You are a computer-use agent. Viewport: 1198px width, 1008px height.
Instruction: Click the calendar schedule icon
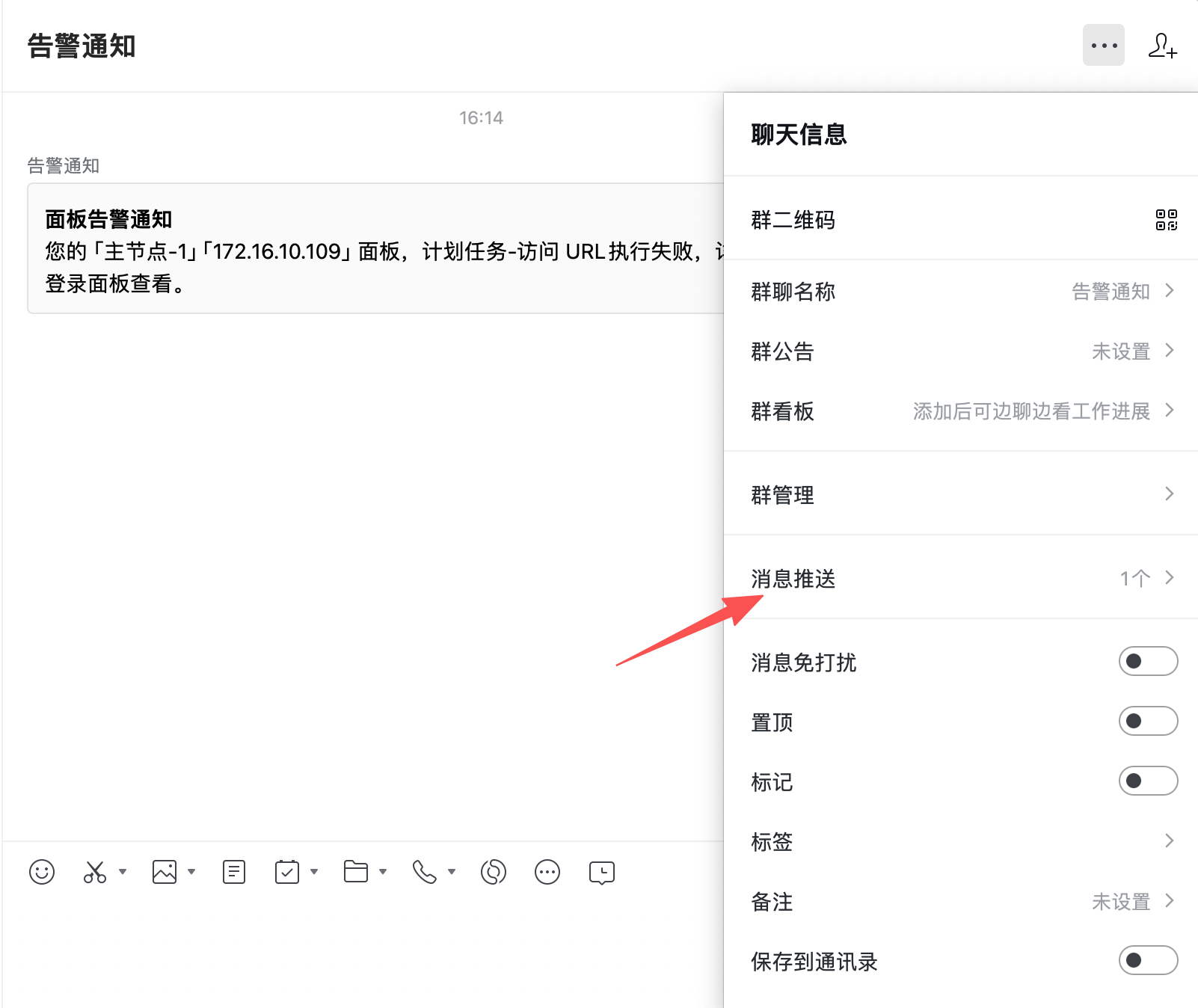pos(287,872)
